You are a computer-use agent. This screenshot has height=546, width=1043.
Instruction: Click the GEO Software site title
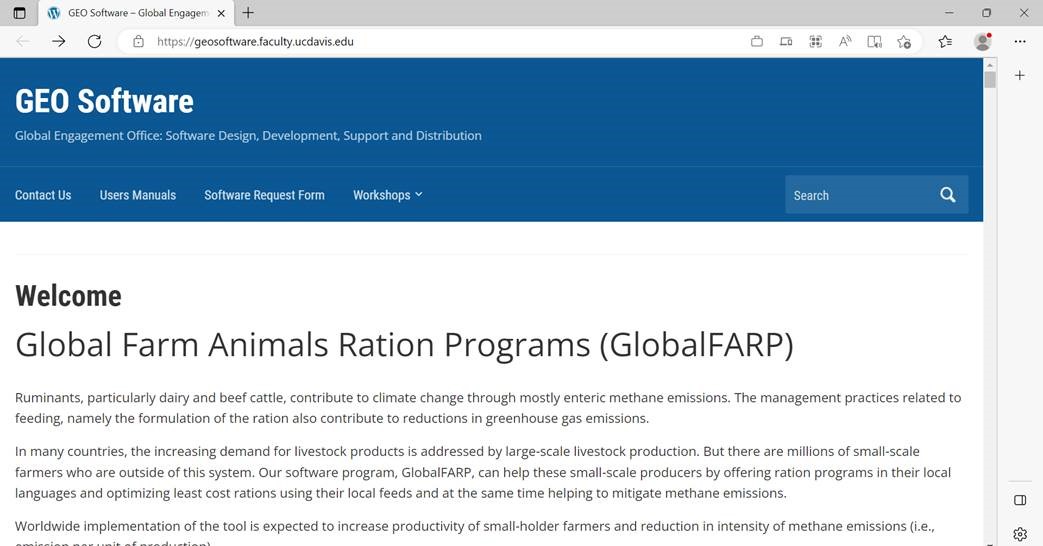tap(104, 101)
